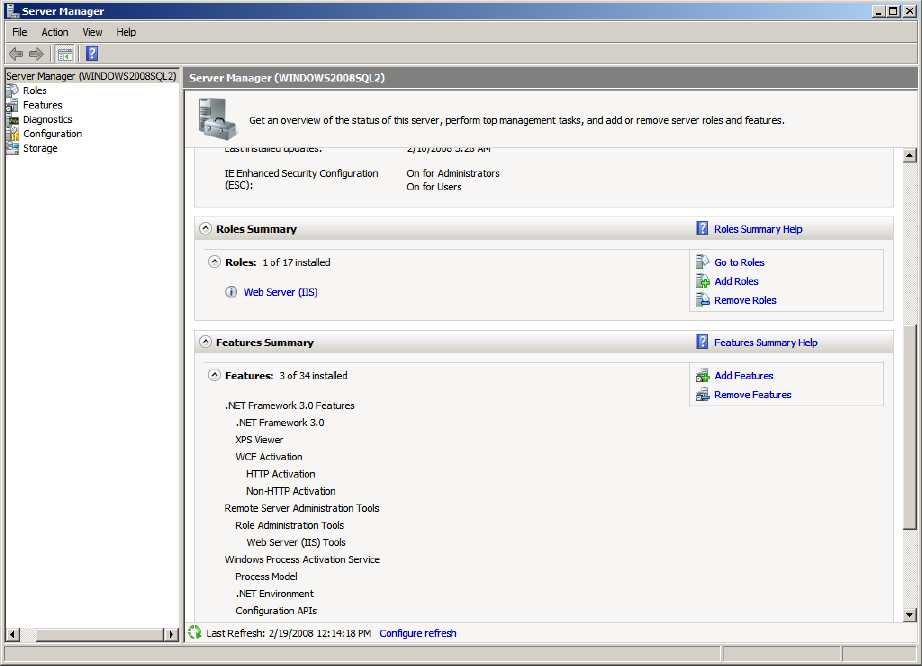922x666 pixels.
Task: Click the Roles Summary Help book icon
Action: pyautogui.click(x=702, y=229)
